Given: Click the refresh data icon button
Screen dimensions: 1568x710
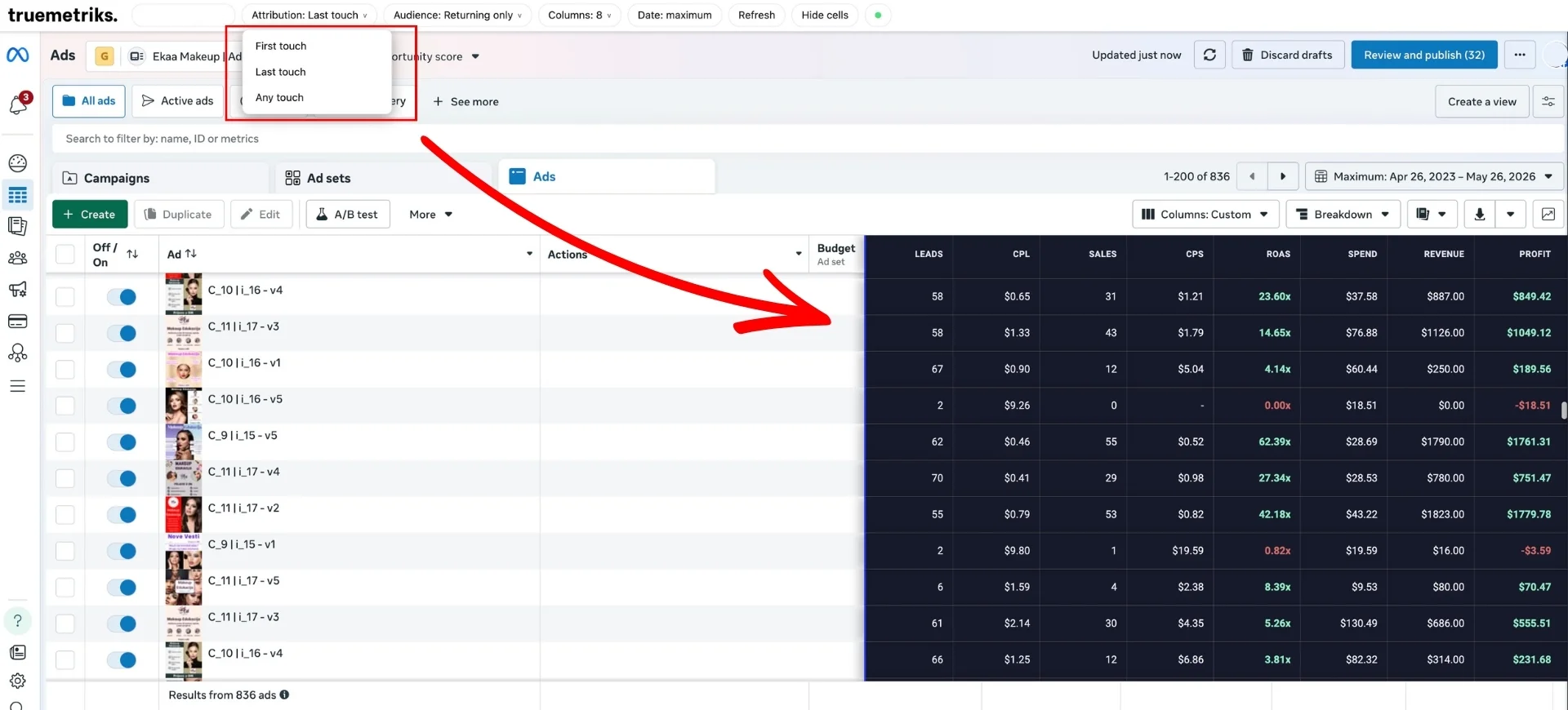Looking at the screenshot, I should coord(1209,55).
